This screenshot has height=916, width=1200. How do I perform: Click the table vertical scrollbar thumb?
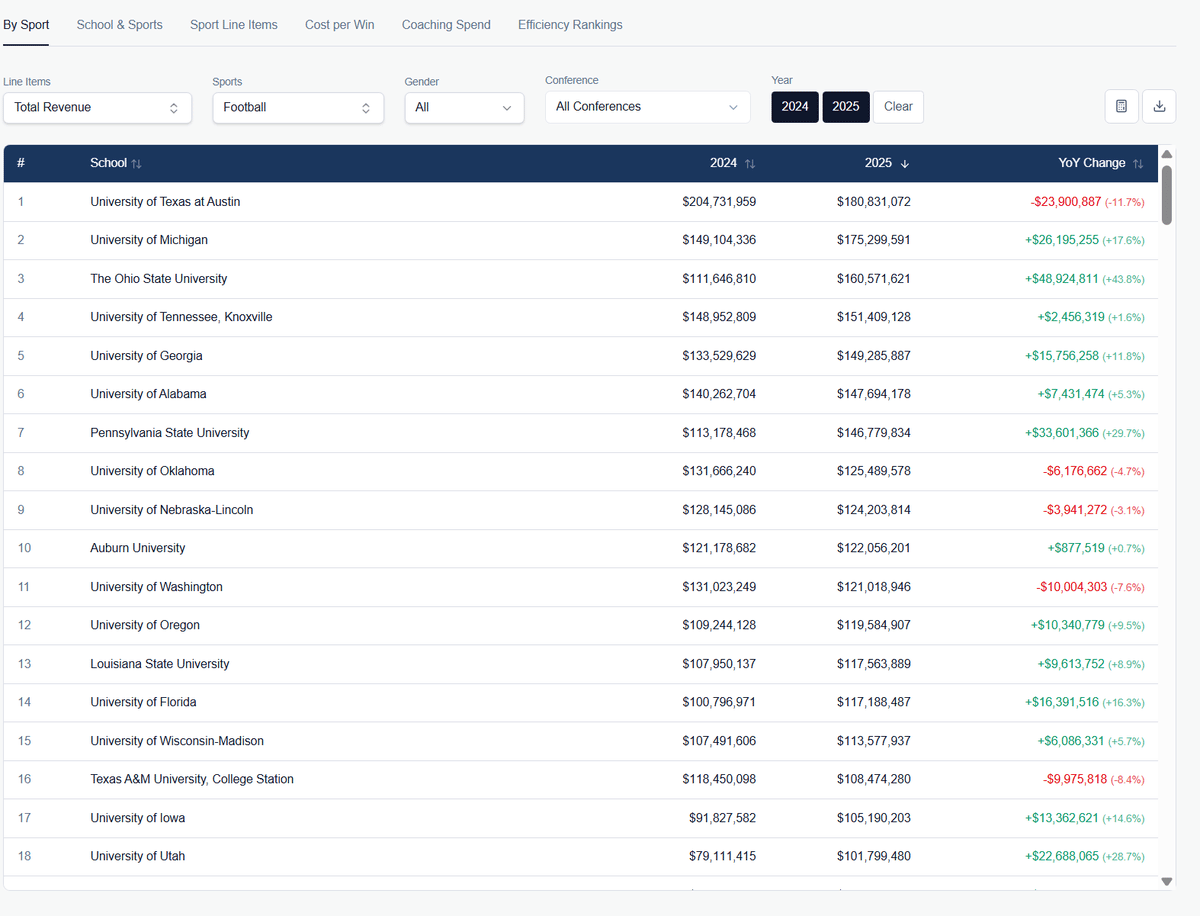tap(1166, 194)
